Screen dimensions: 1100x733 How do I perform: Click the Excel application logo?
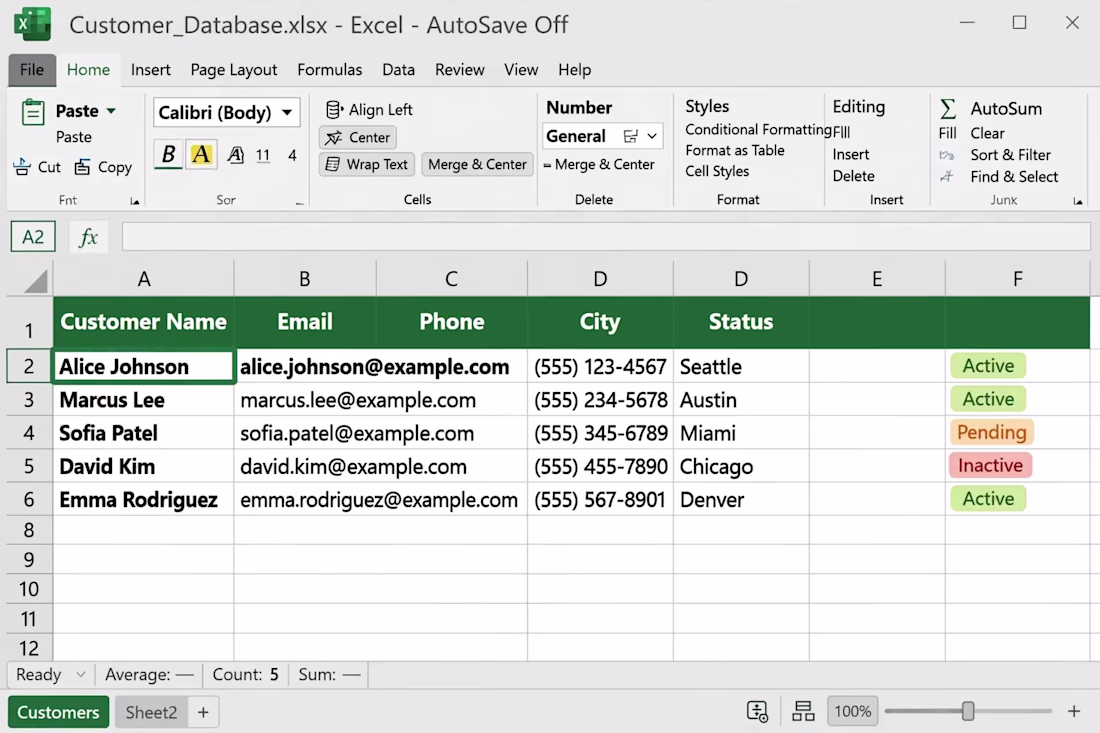point(32,25)
